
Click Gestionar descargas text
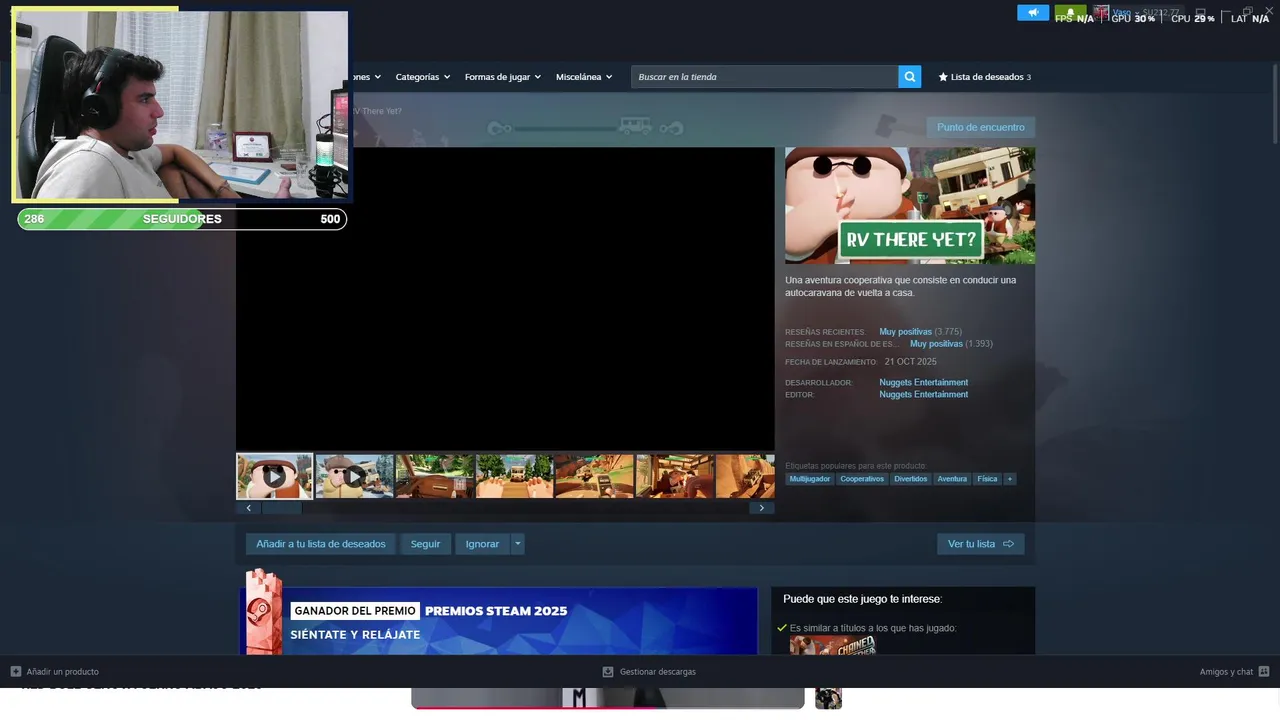[657, 672]
